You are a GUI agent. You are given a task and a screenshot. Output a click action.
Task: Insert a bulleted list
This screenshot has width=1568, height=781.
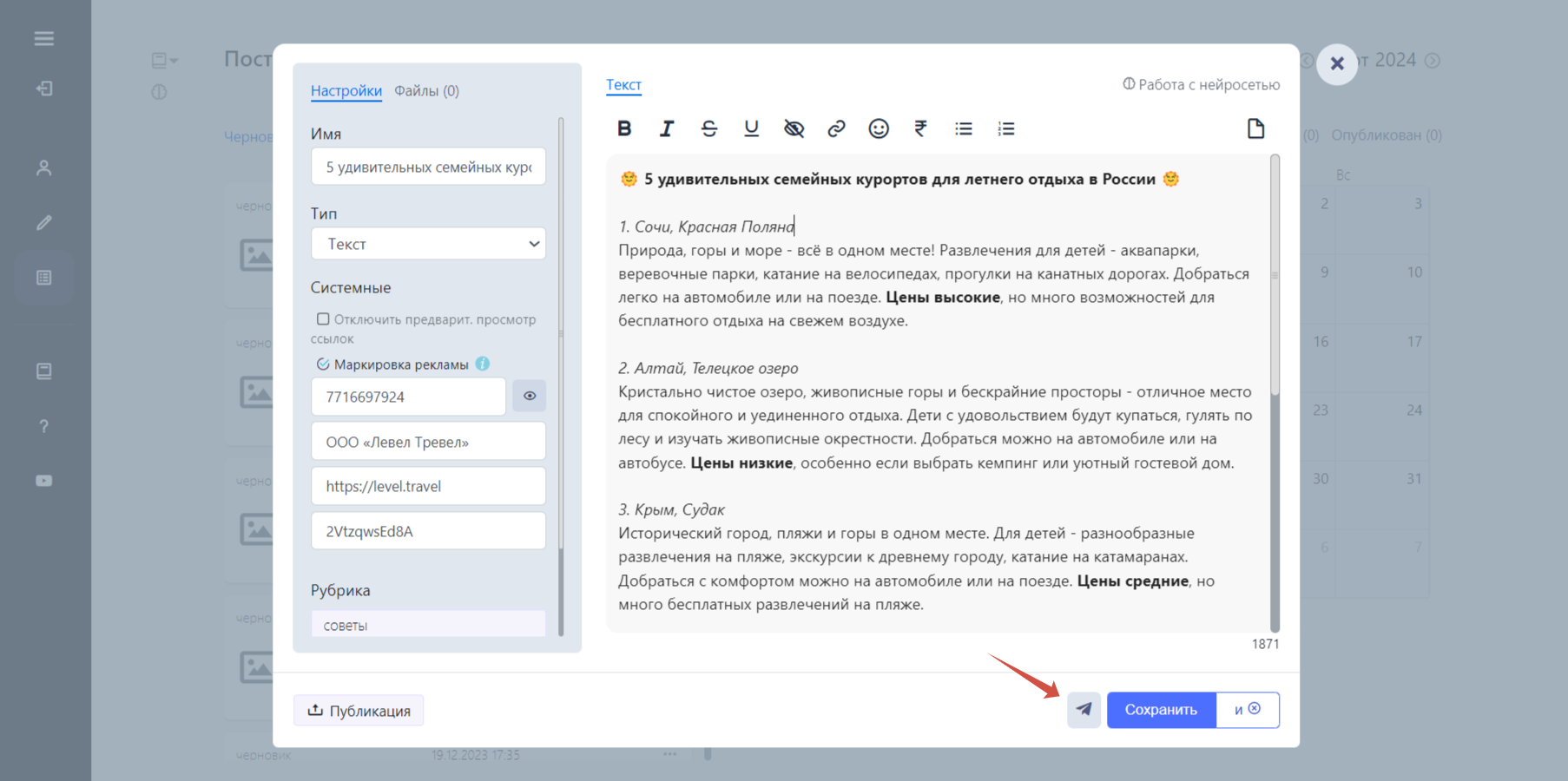(x=964, y=128)
